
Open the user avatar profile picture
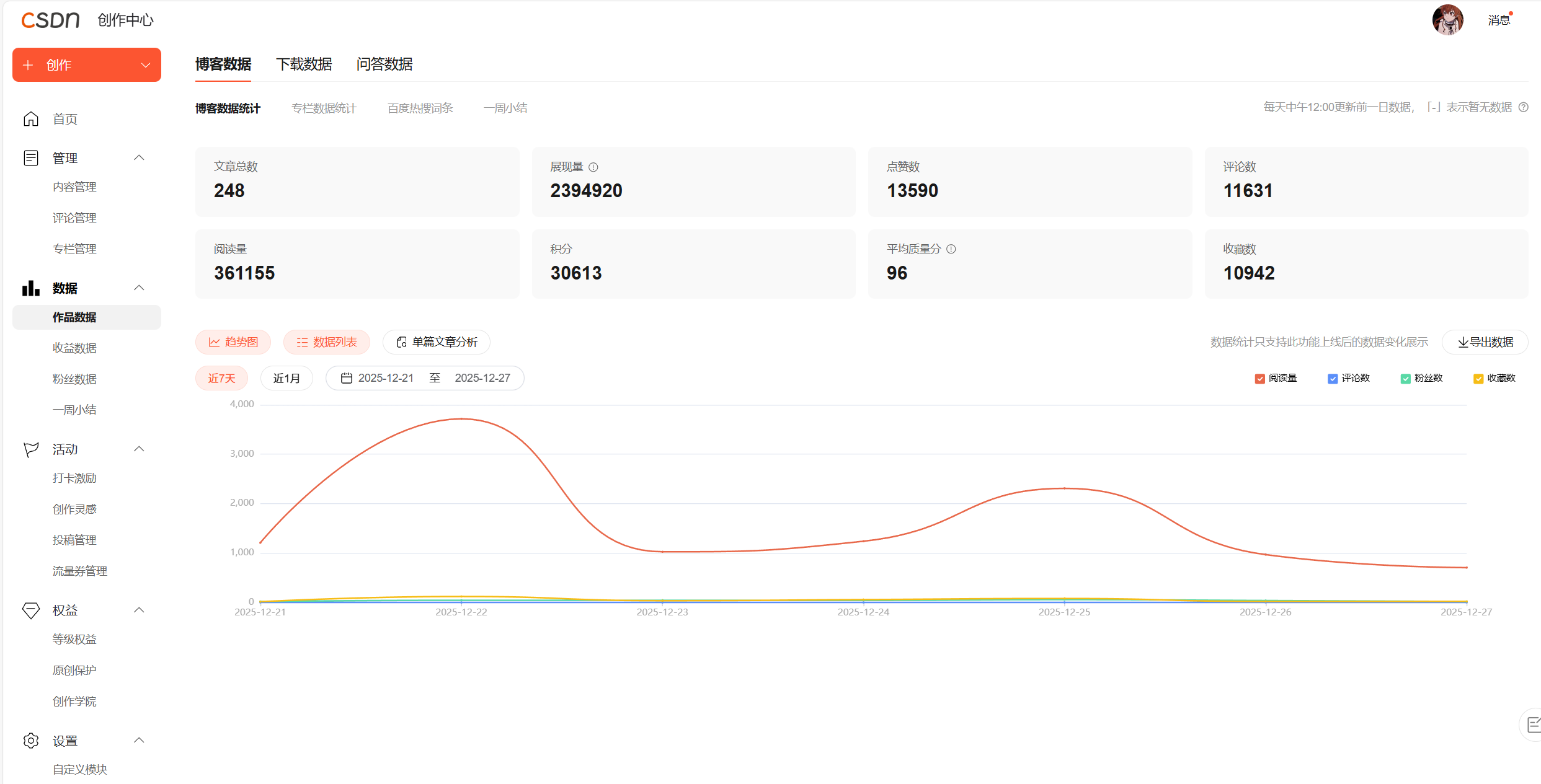tap(1447, 20)
